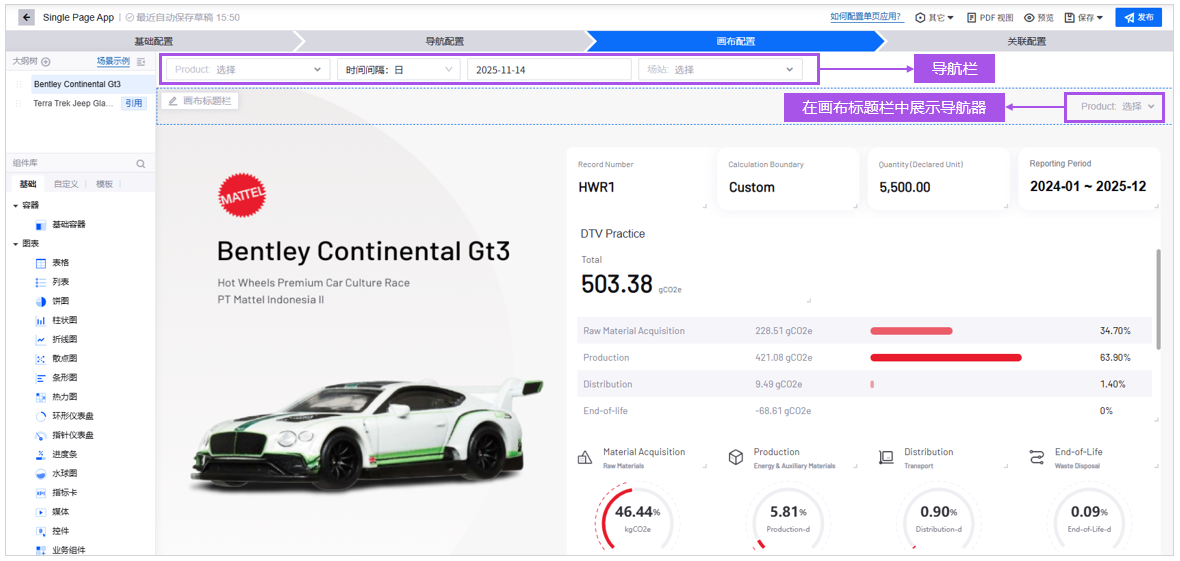
Task: Select the KPI card (指标卡) component icon
Action: click(x=41, y=493)
